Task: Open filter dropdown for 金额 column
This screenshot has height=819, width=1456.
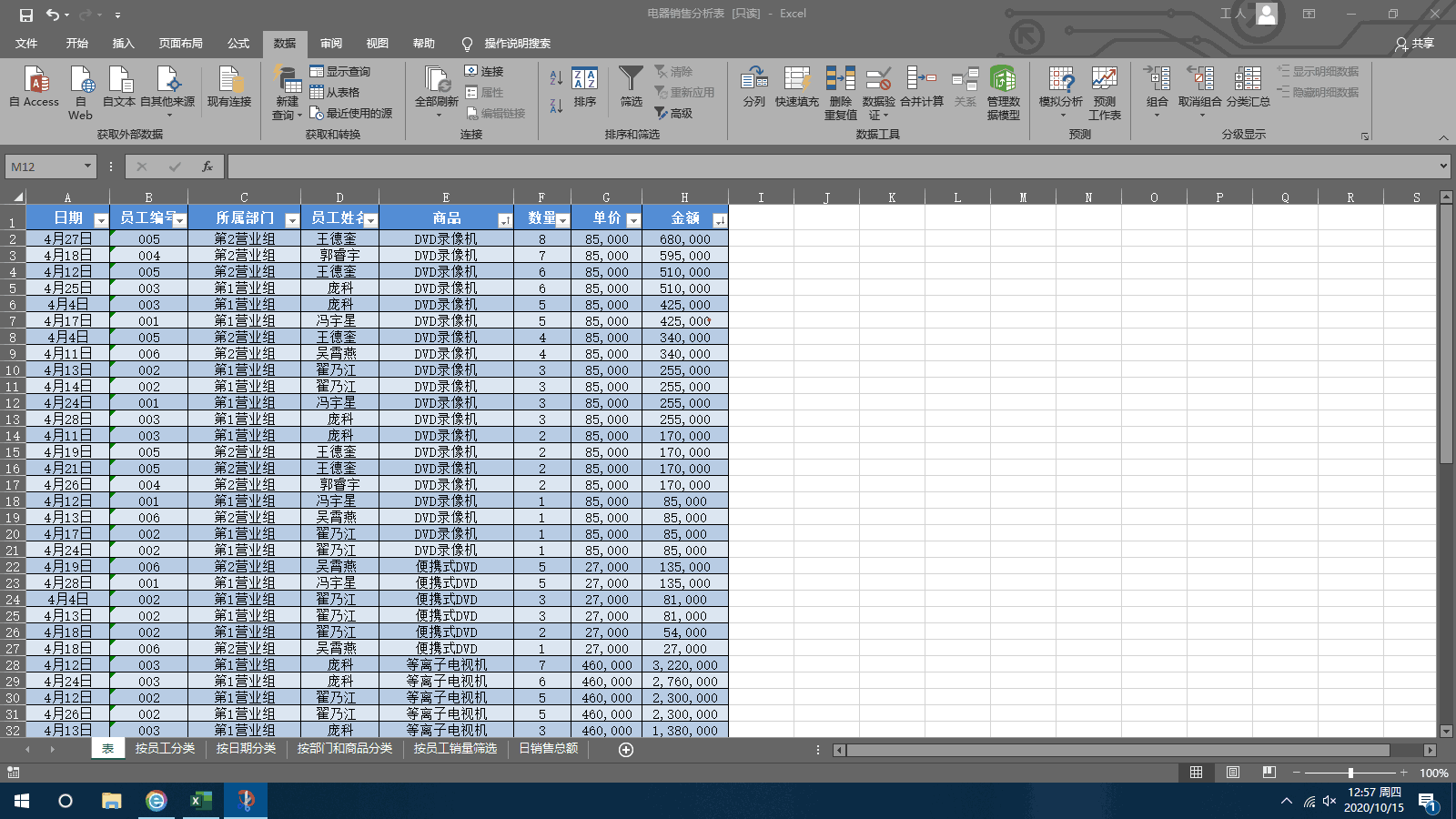Action: point(720,220)
